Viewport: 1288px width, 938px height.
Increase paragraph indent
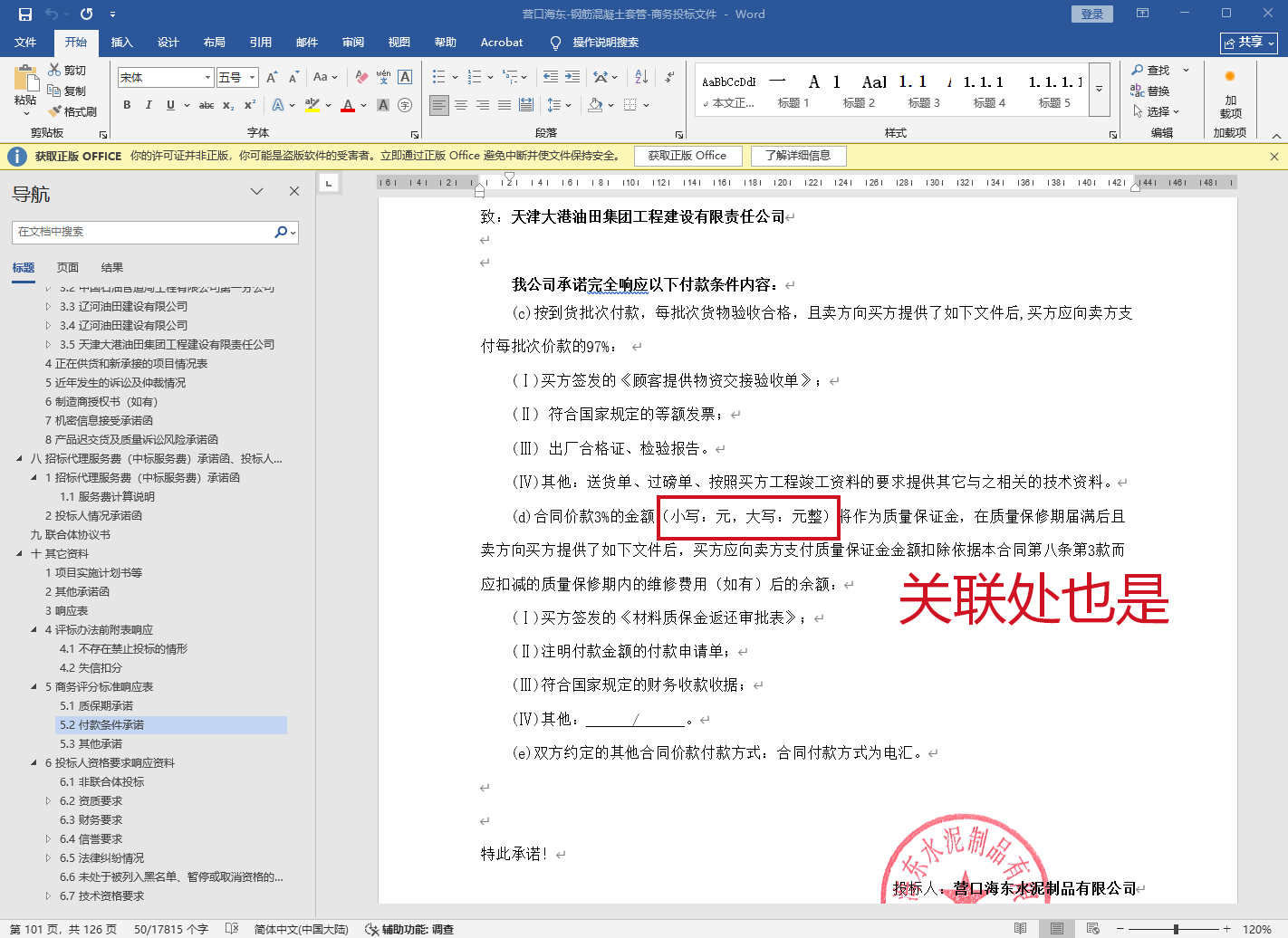[572, 78]
